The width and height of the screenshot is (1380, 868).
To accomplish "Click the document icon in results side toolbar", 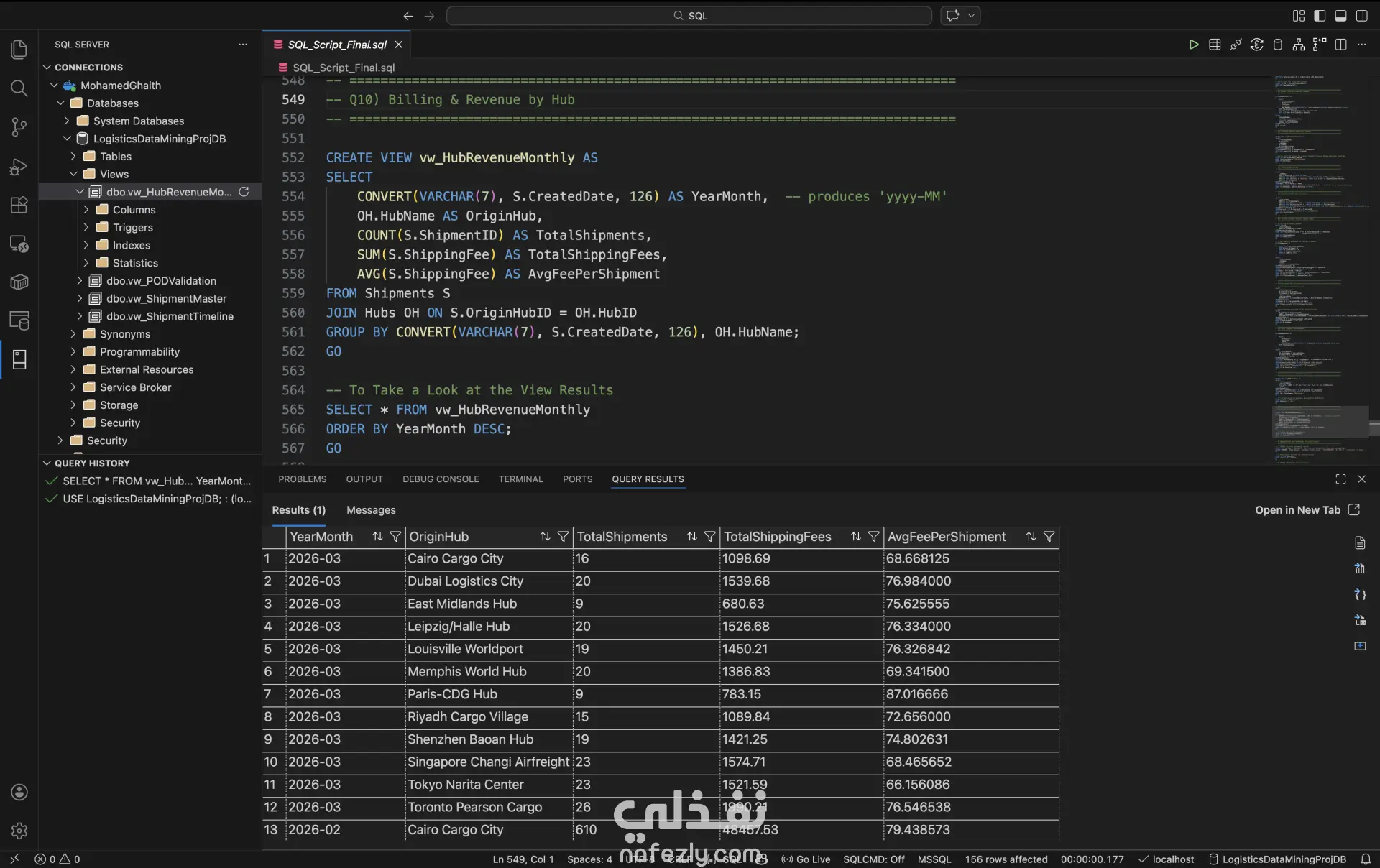I will tap(1360, 542).
